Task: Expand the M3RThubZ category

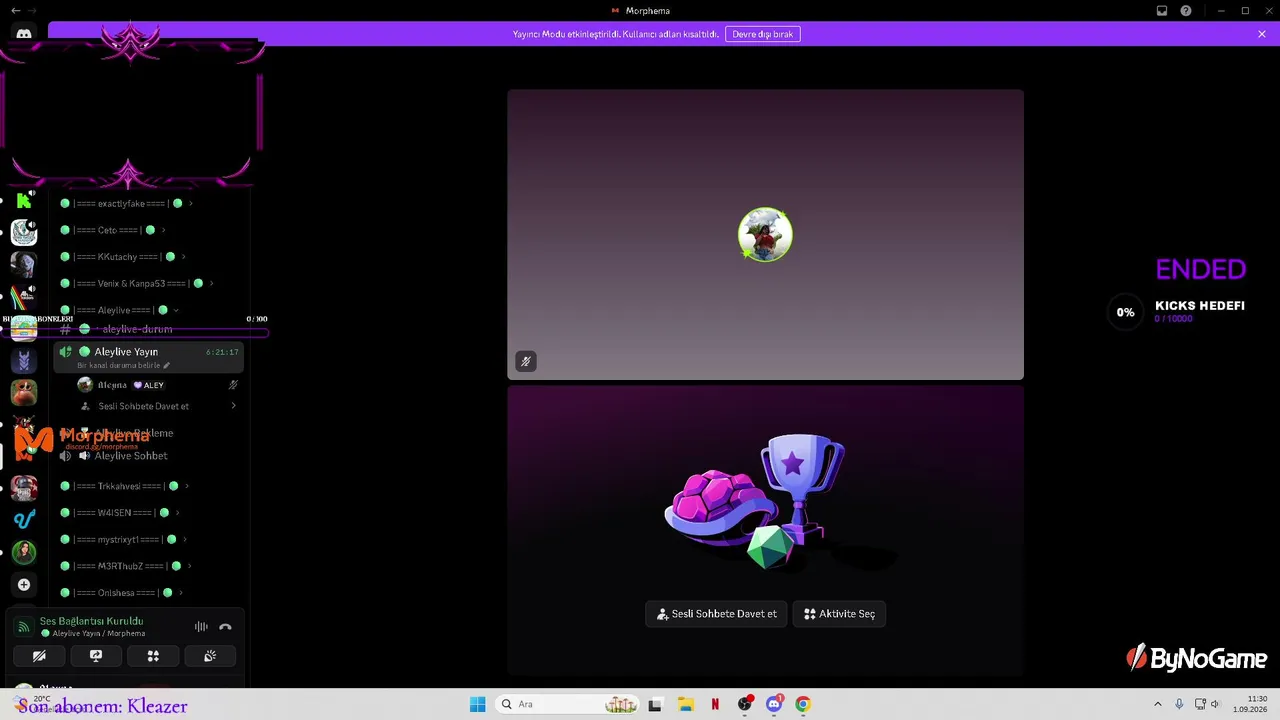Action: pyautogui.click(x=126, y=566)
